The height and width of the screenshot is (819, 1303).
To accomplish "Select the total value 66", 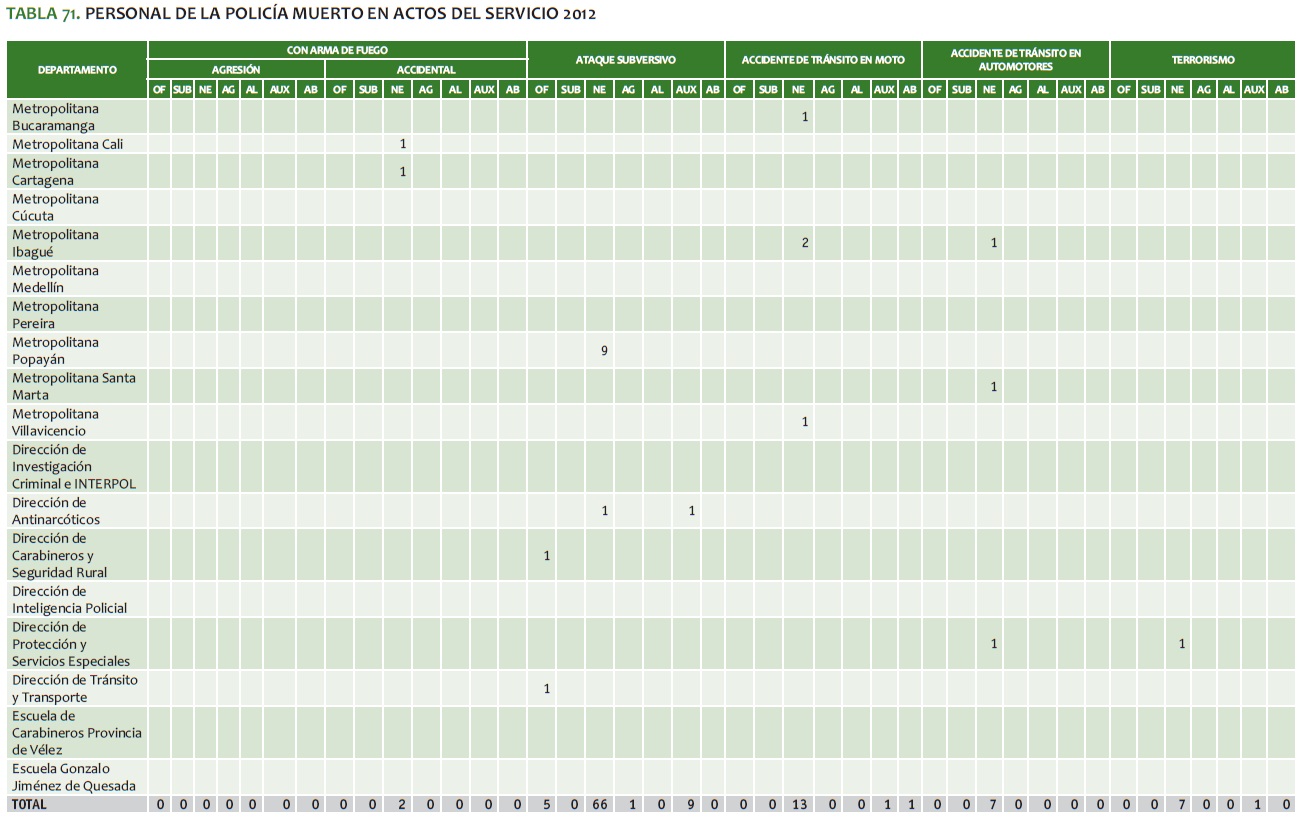I will 599,805.
